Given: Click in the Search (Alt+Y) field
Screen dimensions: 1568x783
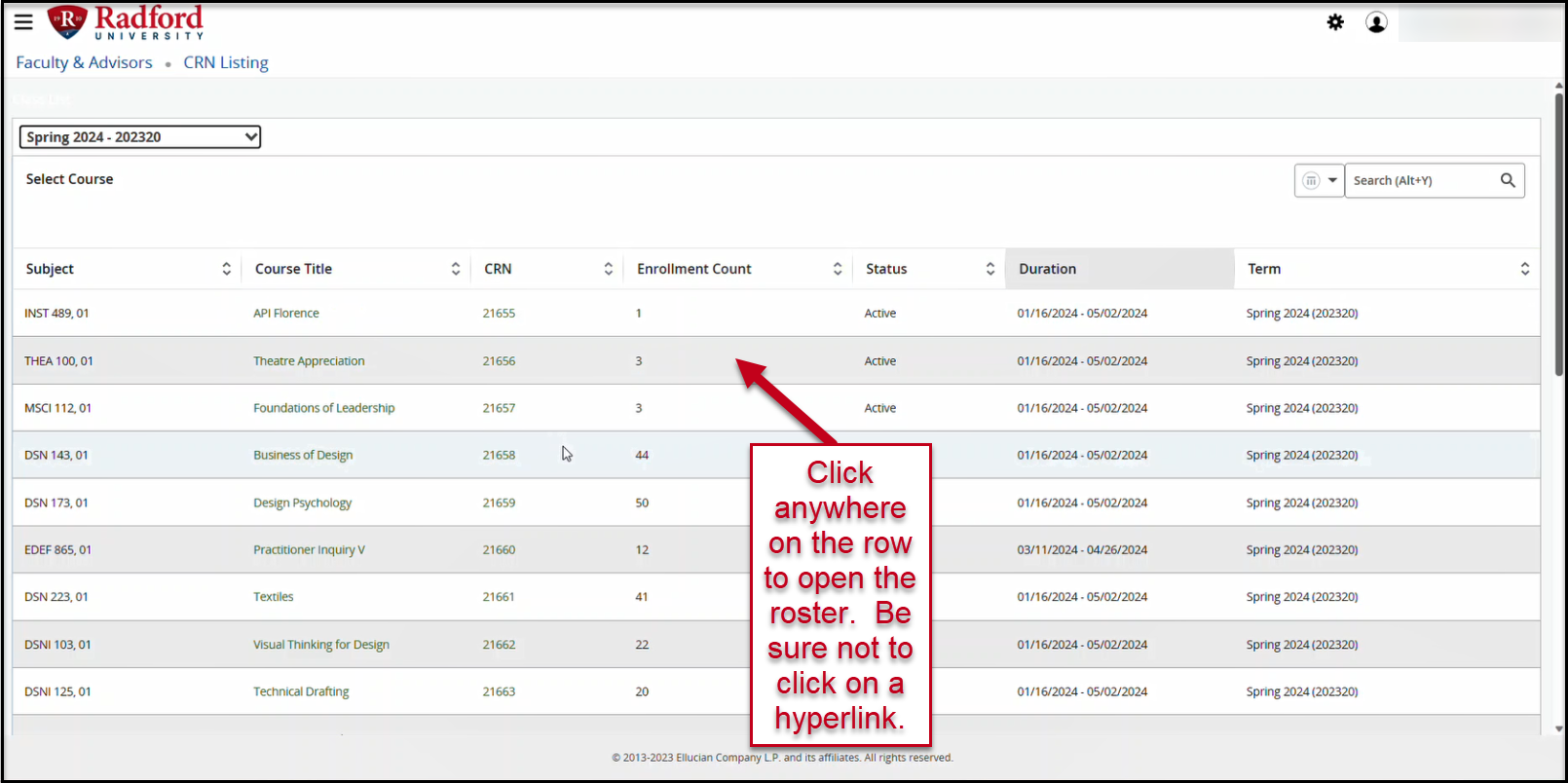Looking at the screenshot, I should pos(1420,180).
